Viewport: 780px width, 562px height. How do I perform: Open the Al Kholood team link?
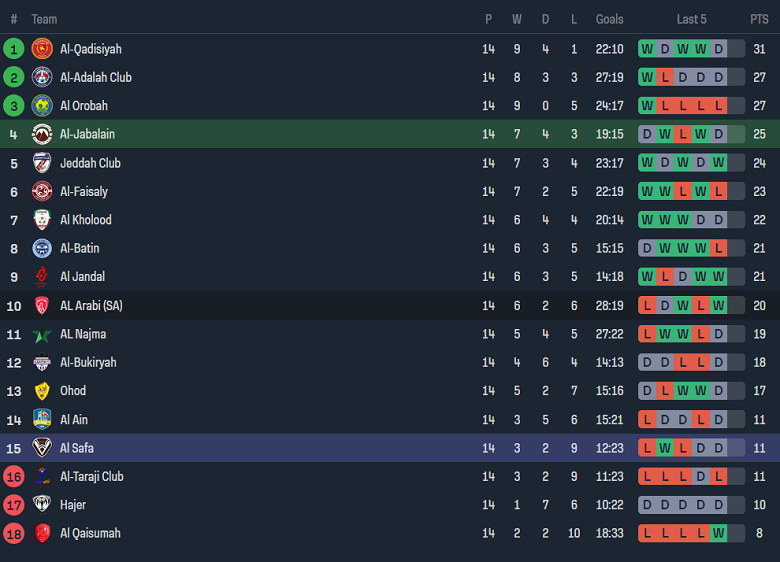(86, 220)
